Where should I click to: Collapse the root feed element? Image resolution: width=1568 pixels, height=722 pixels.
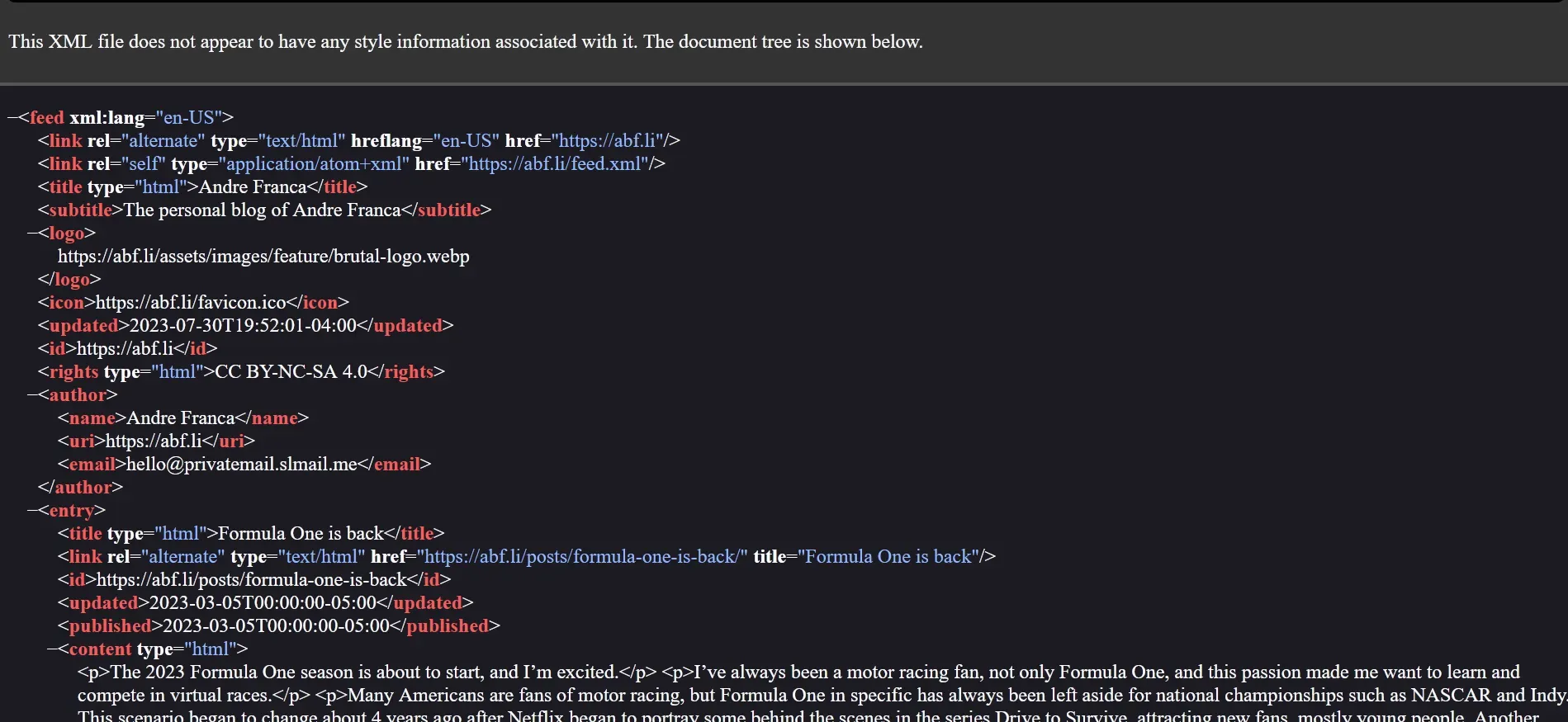[x=12, y=118]
